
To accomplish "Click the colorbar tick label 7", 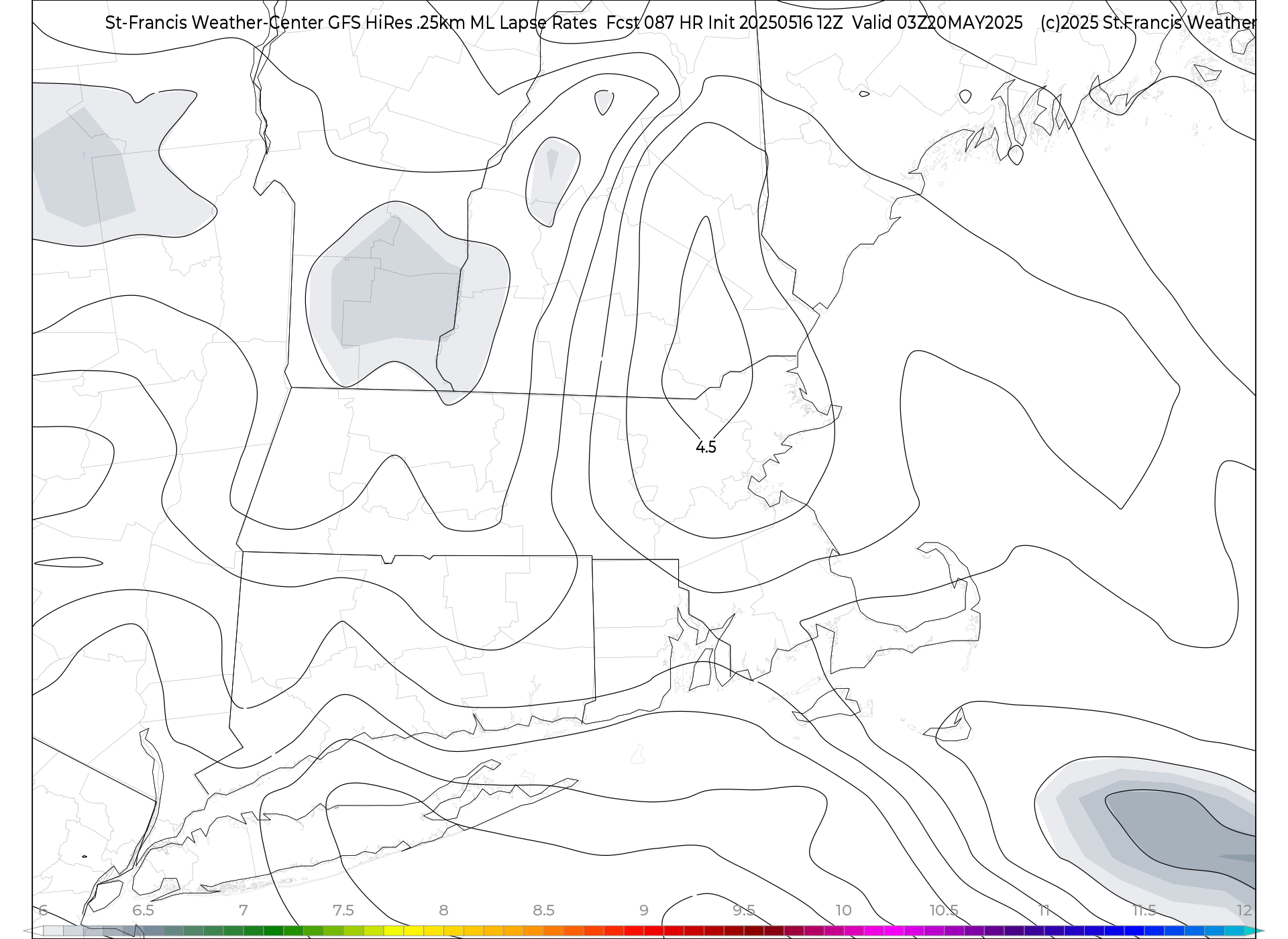I will [243, 910].
